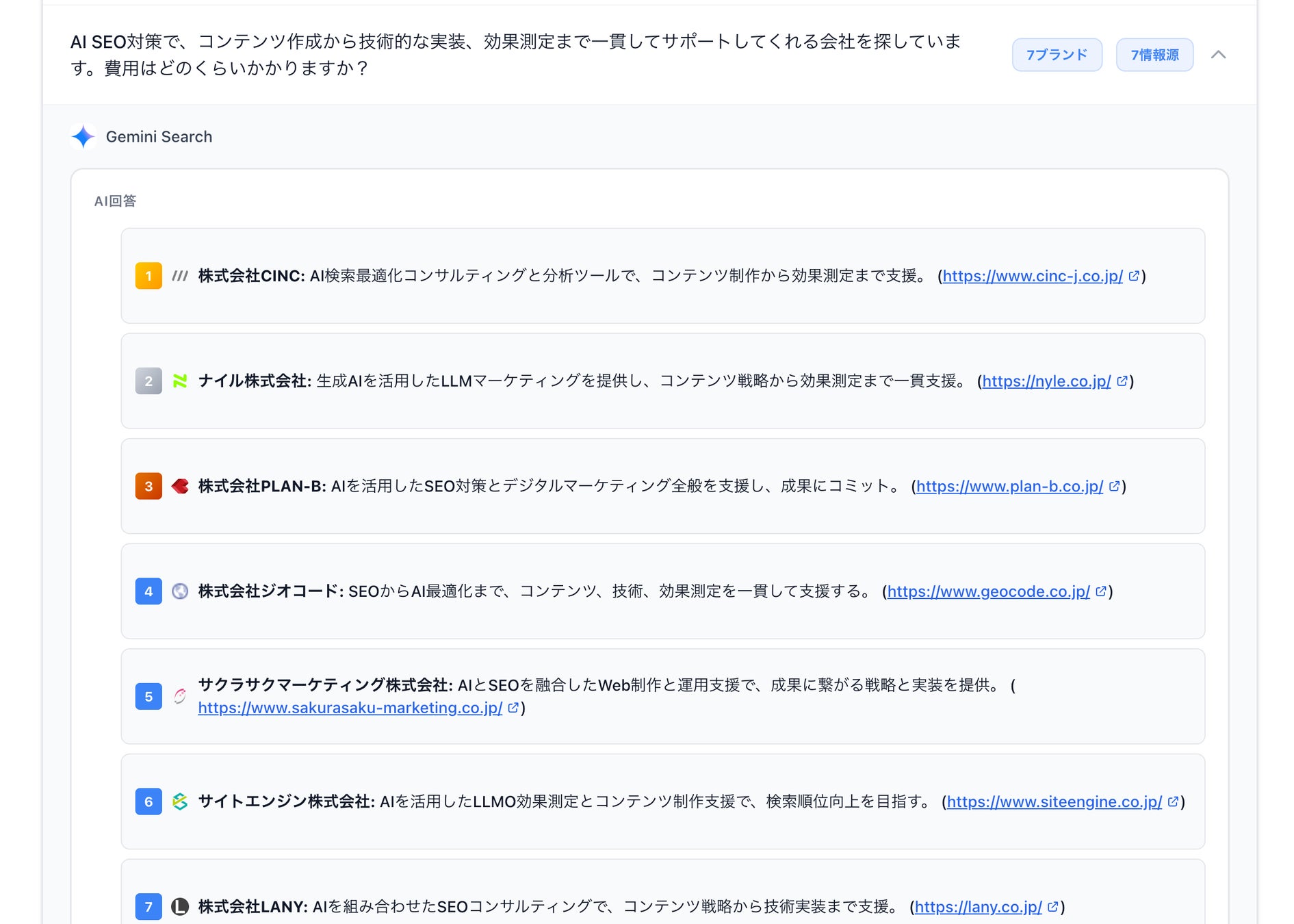Image resolution: width=1294 pixels, height=924 pixels.
Task: Click external-link icon after sakurasaku-marketing URL
Action: coord(513,708)
